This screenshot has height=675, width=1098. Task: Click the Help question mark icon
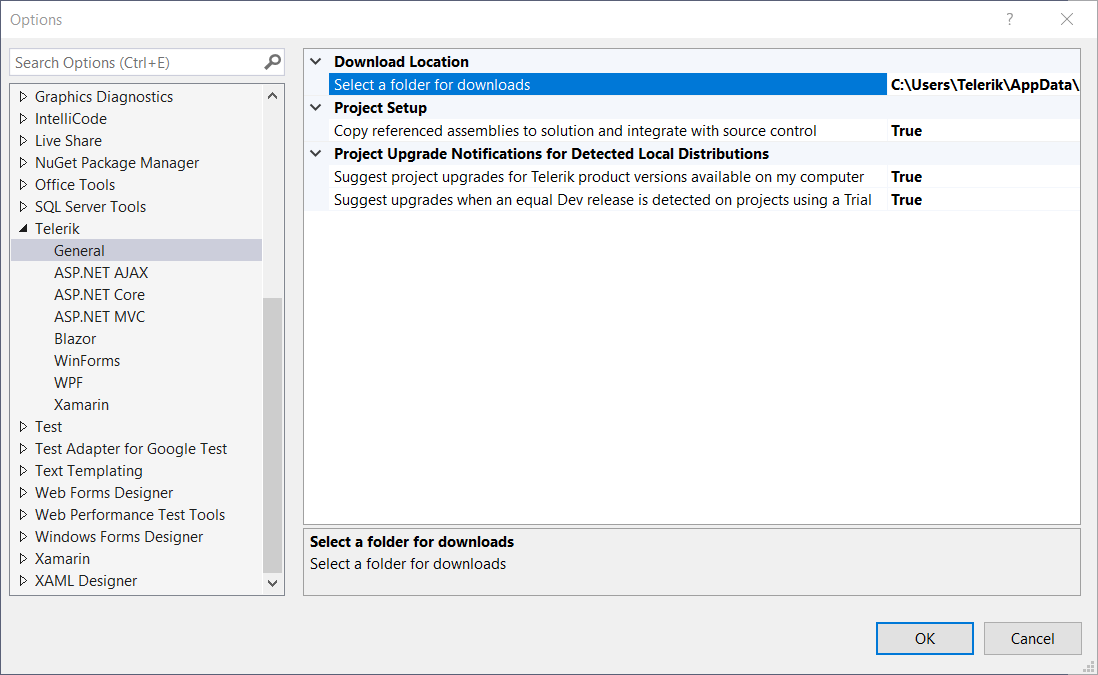(1009, 19)
